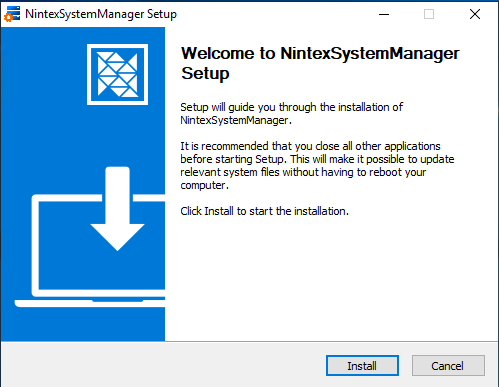Click the disabled maximize window button
This screenshot has width=499, height=387.
pos(429,14)
